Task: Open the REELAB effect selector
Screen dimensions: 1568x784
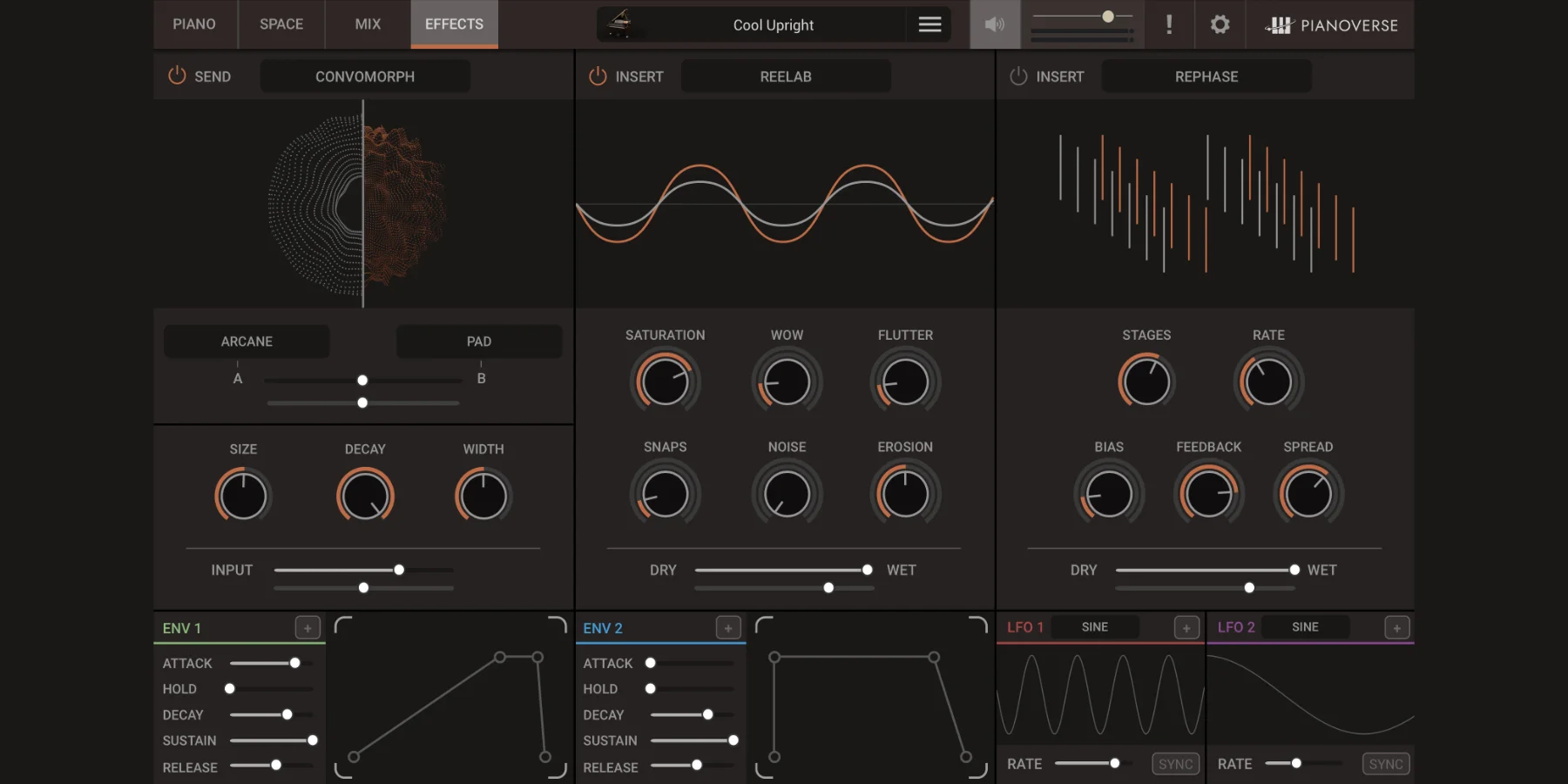Action: pyautogui.click(x=785, y=77)
